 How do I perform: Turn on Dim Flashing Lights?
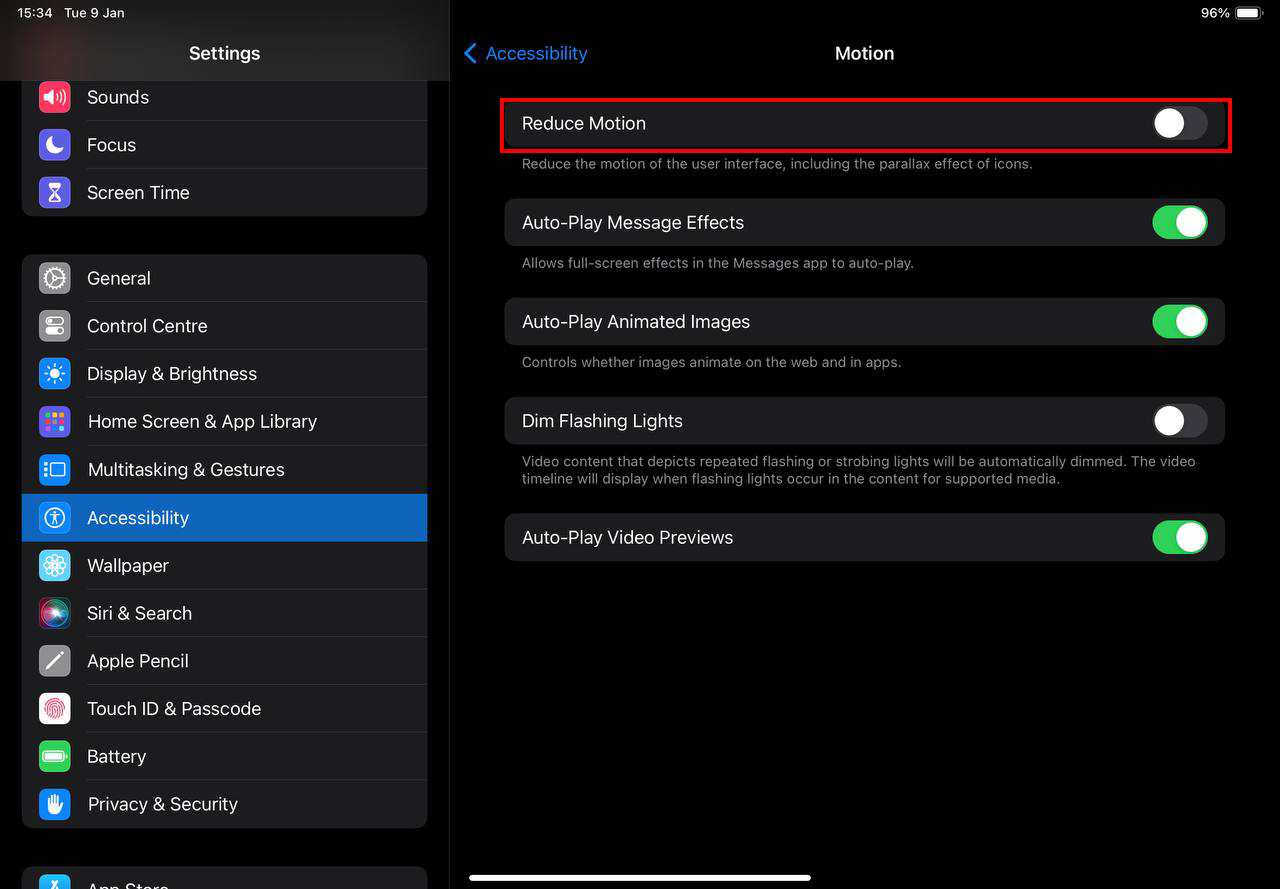point(1180,421)
